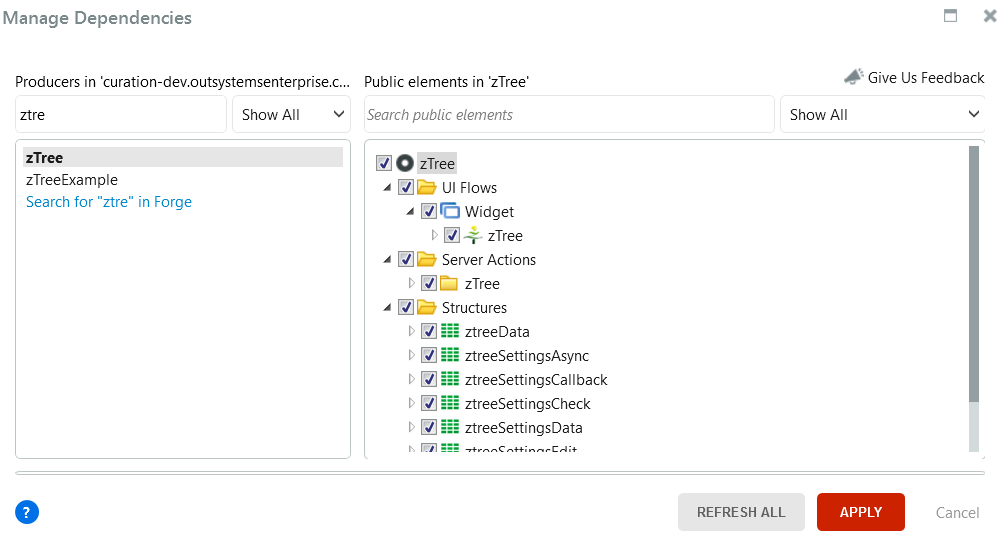Uncheck the ztreeSettingsData checkbox
The width and height of the screenshot is (998, 547).
pos(429,427)
